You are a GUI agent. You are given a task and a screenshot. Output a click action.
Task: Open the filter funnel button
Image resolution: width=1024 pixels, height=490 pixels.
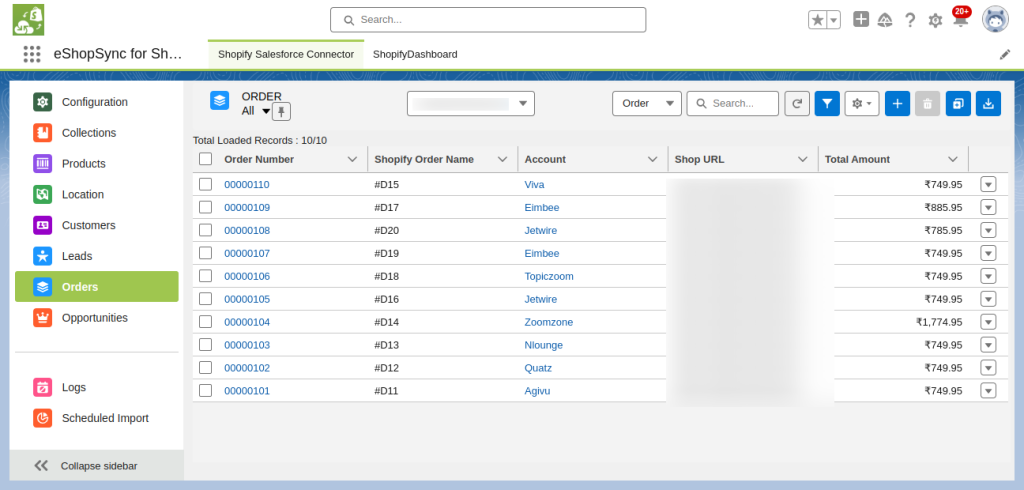coord(827,103)
